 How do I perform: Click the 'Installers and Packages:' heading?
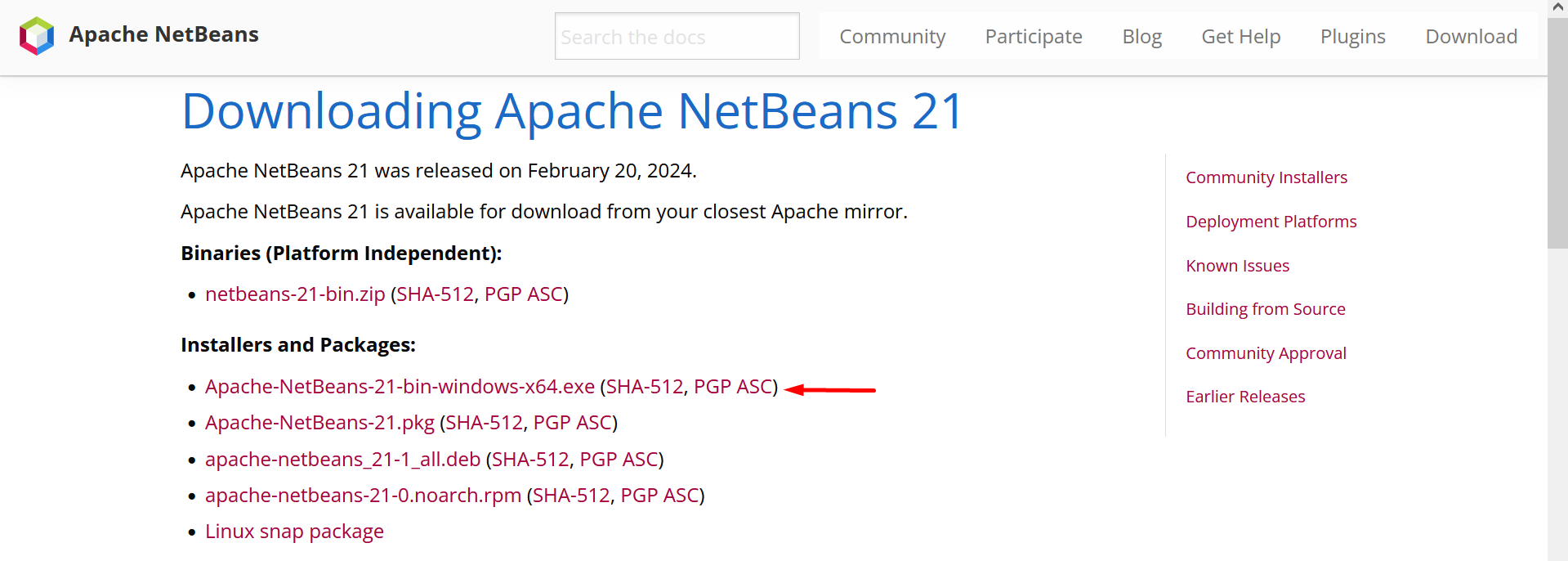(x=298, y=345)
